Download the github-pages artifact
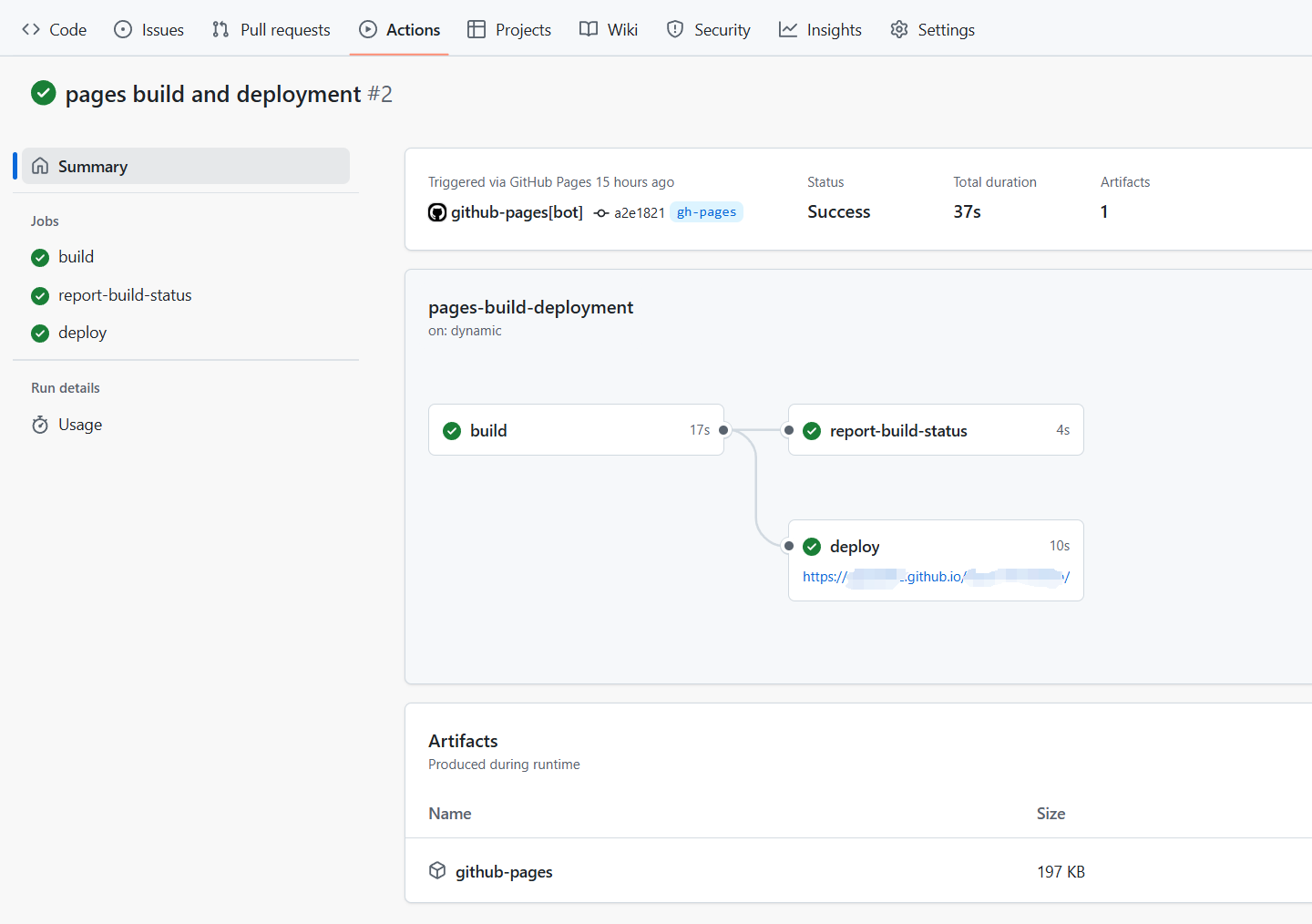Viewport: 1312px width, 924px height. [x=504, y=872]
